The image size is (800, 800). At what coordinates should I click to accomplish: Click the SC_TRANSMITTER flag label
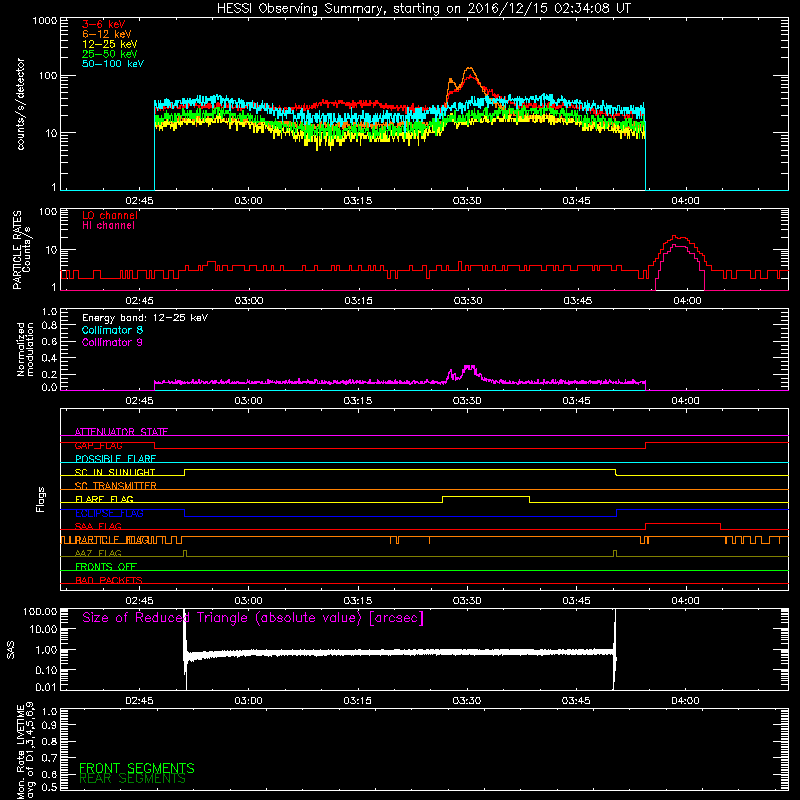pyautogui.click(x=116, y=486)
